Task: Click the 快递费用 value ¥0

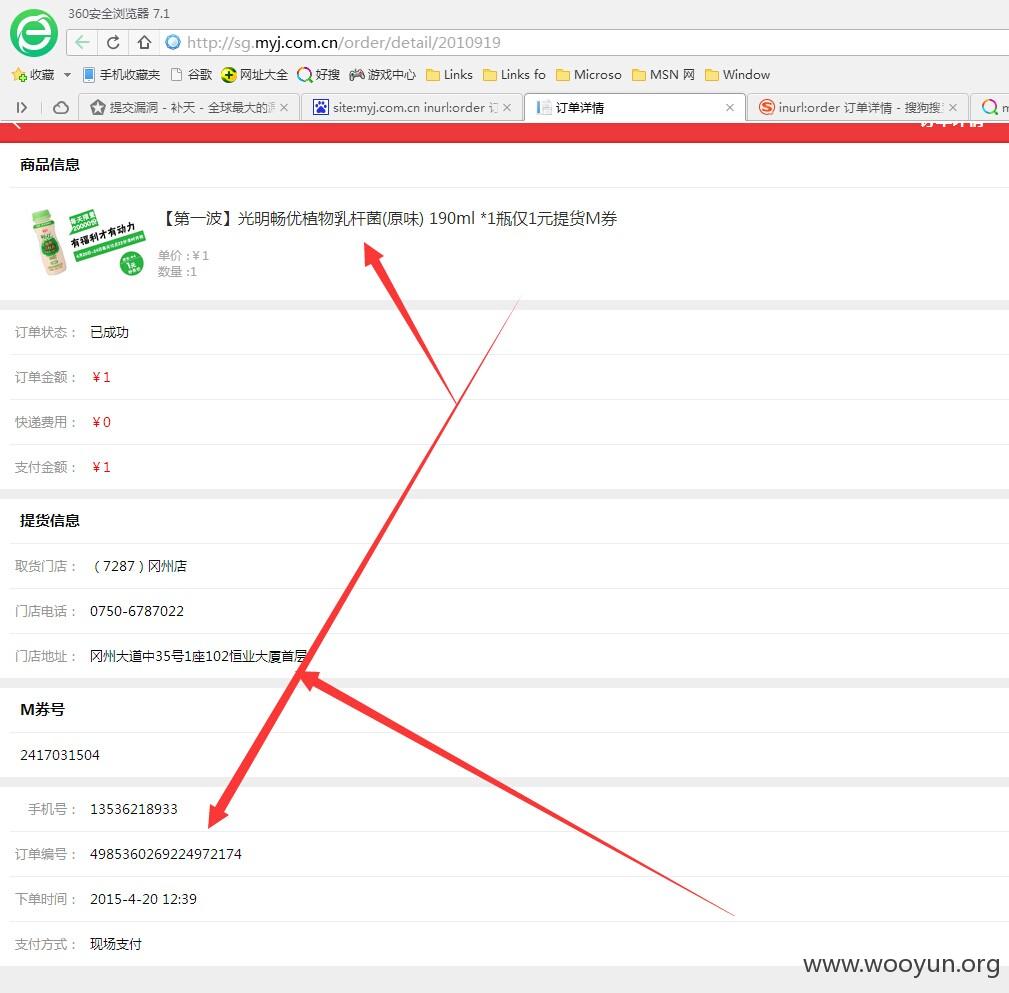Action: coord(101,422)
